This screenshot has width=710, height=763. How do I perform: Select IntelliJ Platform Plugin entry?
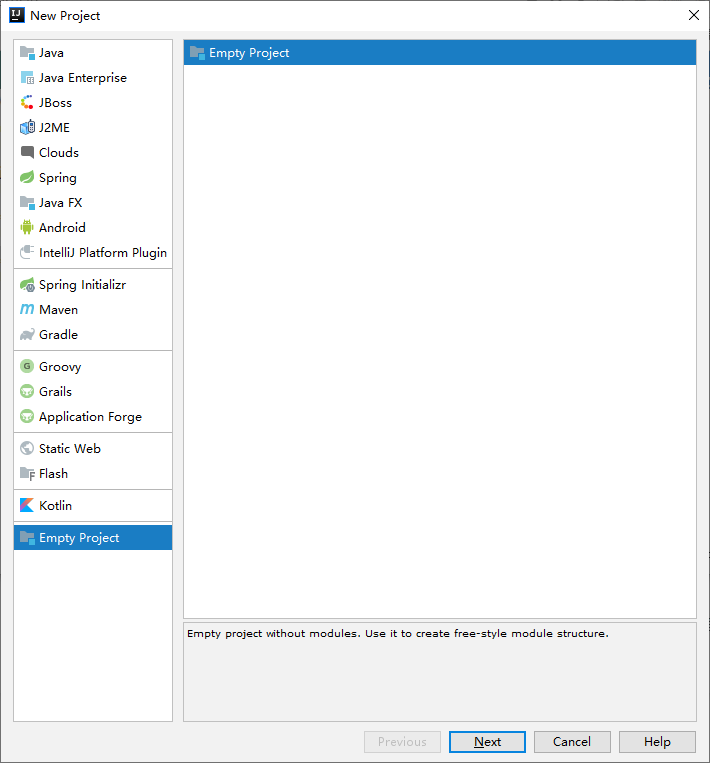pyautogui.click(x=102, y=253)
